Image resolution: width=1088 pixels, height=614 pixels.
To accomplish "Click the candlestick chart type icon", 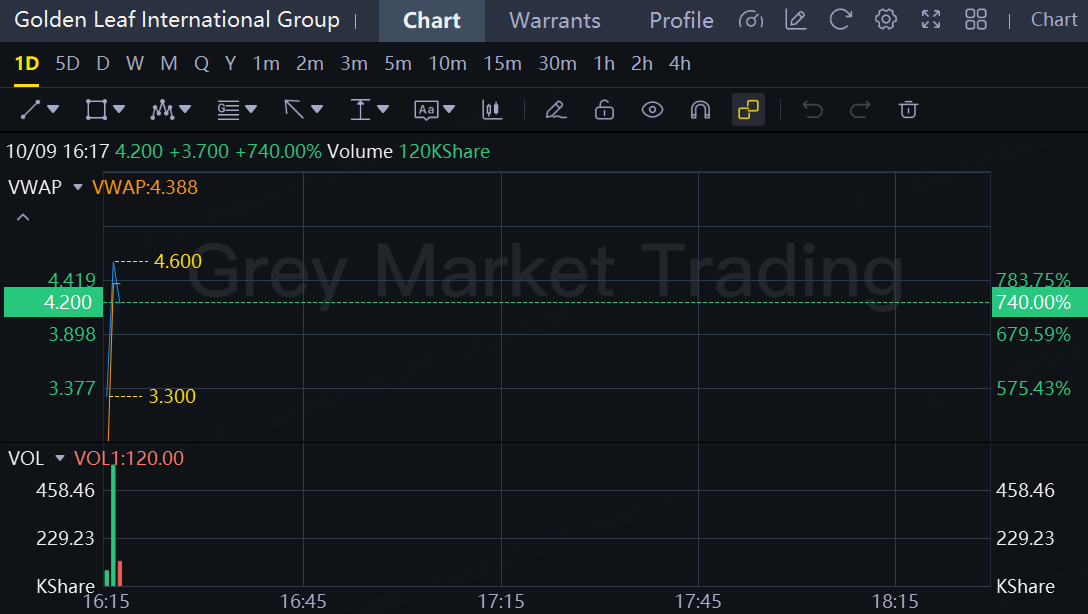I will (492, 110).
